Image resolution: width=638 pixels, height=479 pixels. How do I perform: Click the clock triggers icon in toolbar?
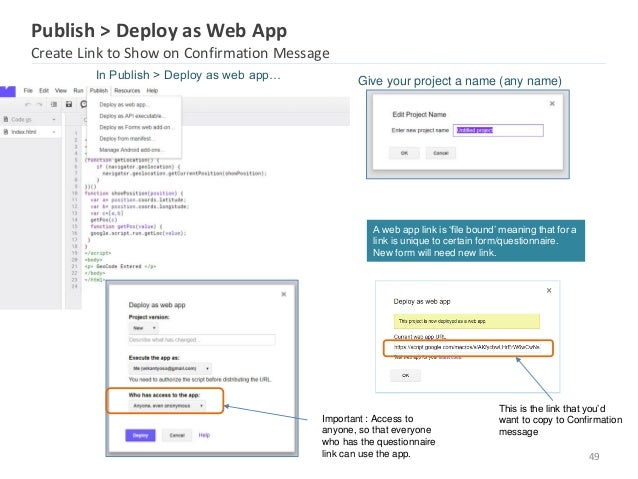[x=84, y=105]
